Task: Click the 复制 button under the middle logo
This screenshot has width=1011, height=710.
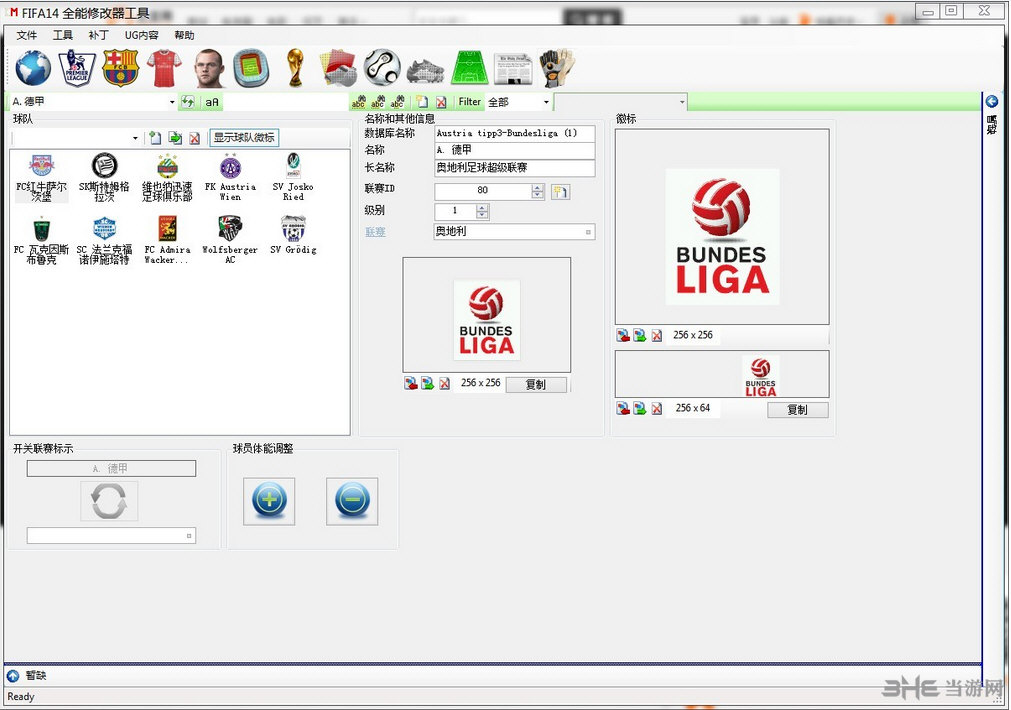Action: (536, 384)
